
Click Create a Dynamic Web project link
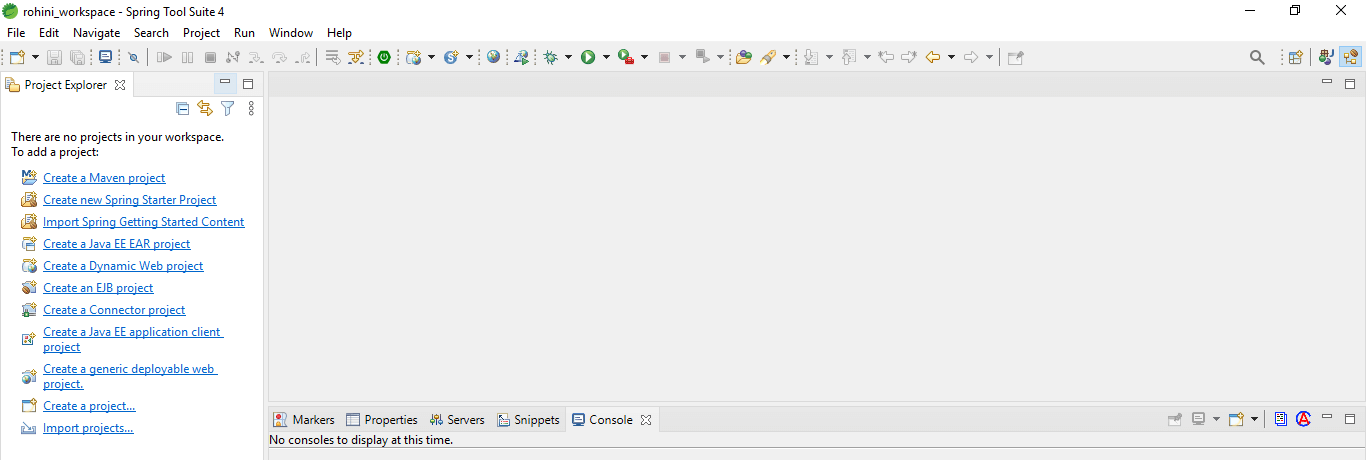tap(123, 266)
